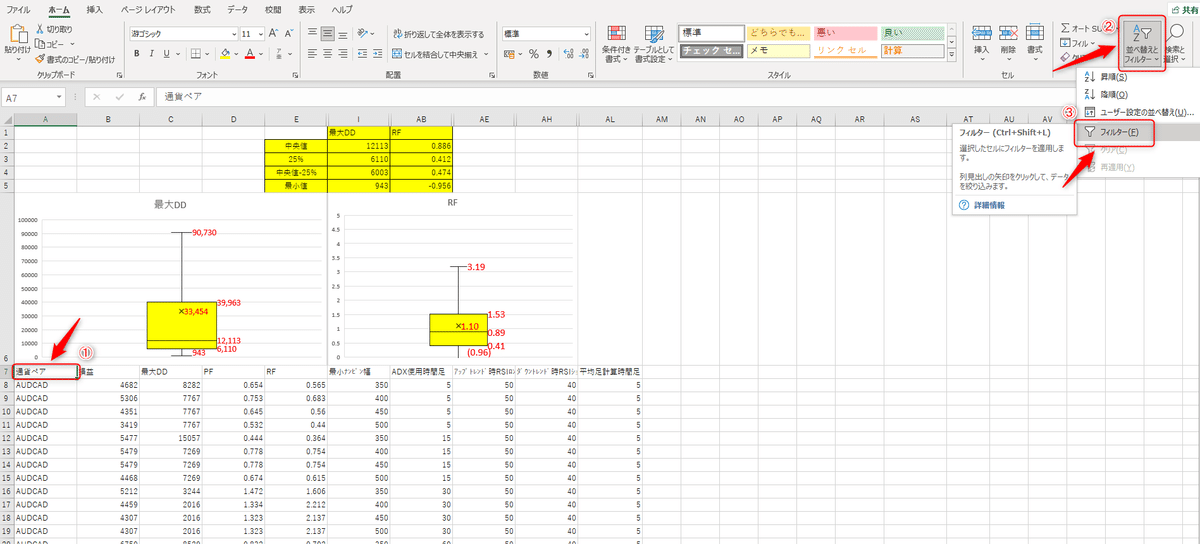
Task: Choose Custom Sort (ユーザー設定の並べ替え)
Action: click(x=1139, y=112)
